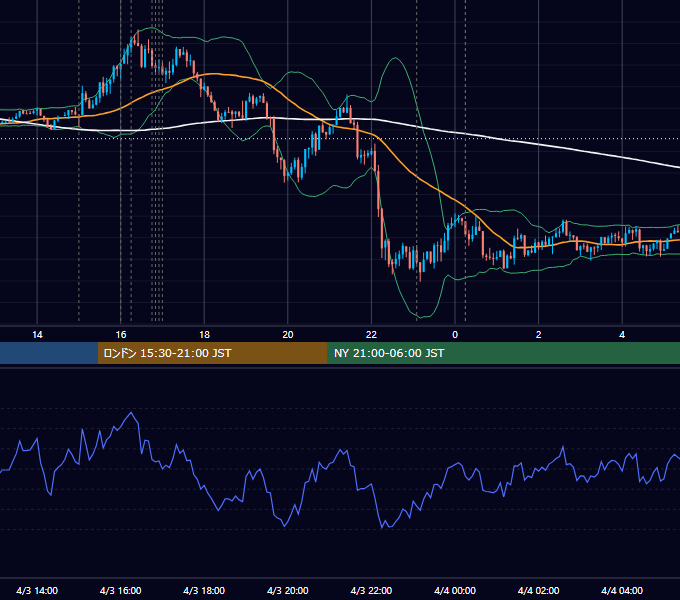Click the ロンドン 15:30-21:00 JST session bar

pos(212,353)
